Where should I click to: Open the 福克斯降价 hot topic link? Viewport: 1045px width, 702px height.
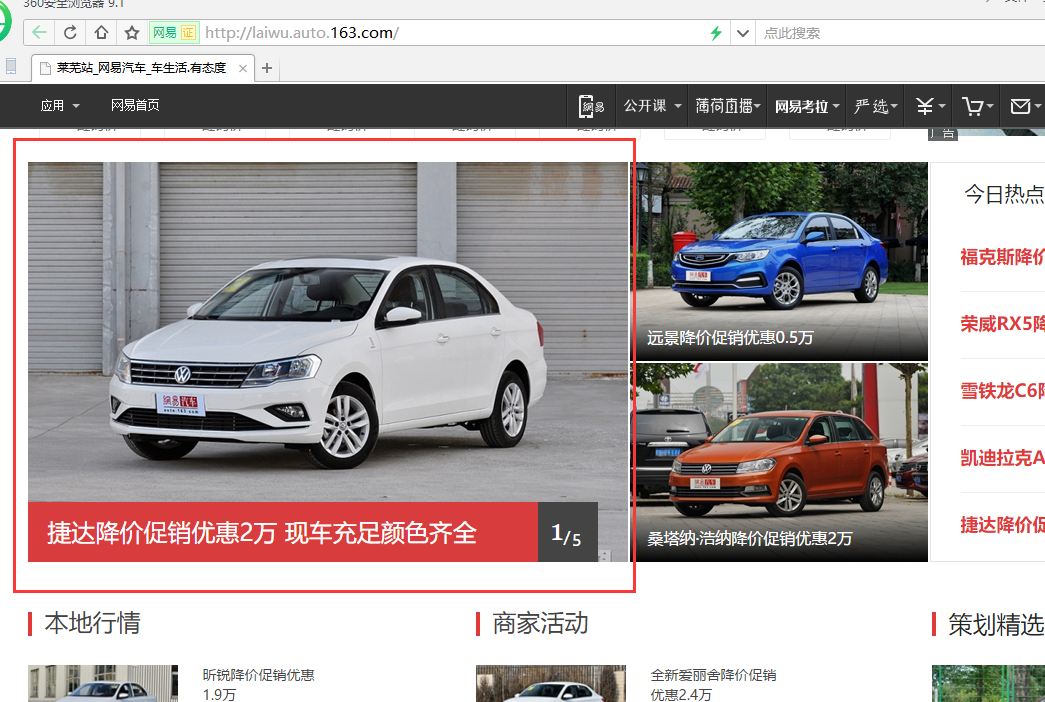pyautogui.click(x=1002, y=257)
